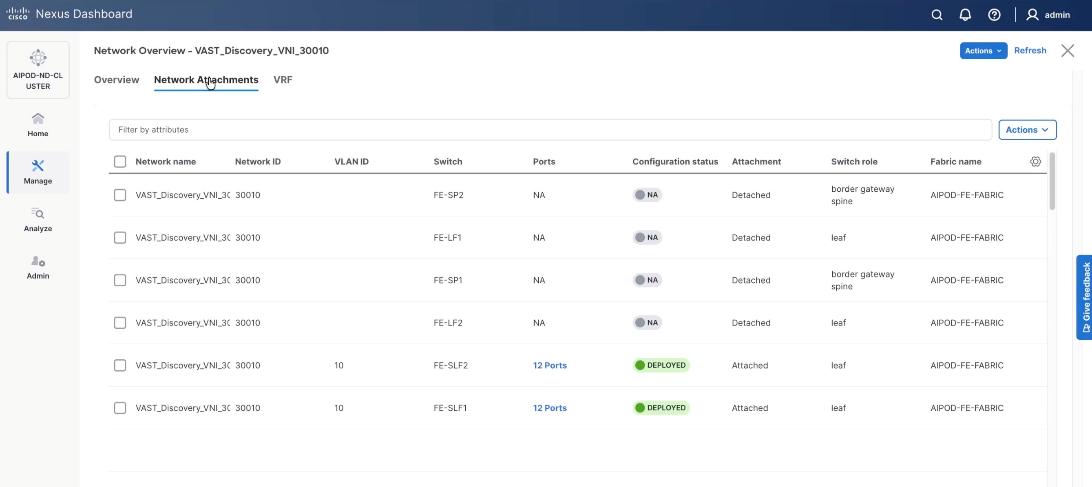Open the Manage section

click(38, 172)
